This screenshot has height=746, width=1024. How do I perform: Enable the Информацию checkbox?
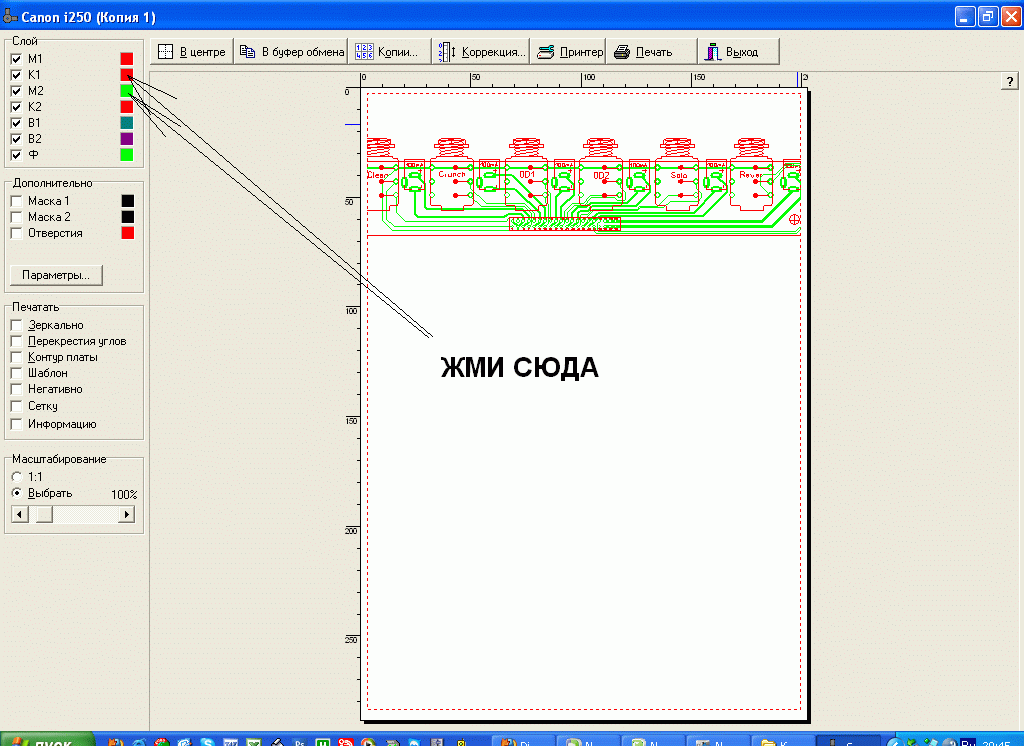click(16, 424)
